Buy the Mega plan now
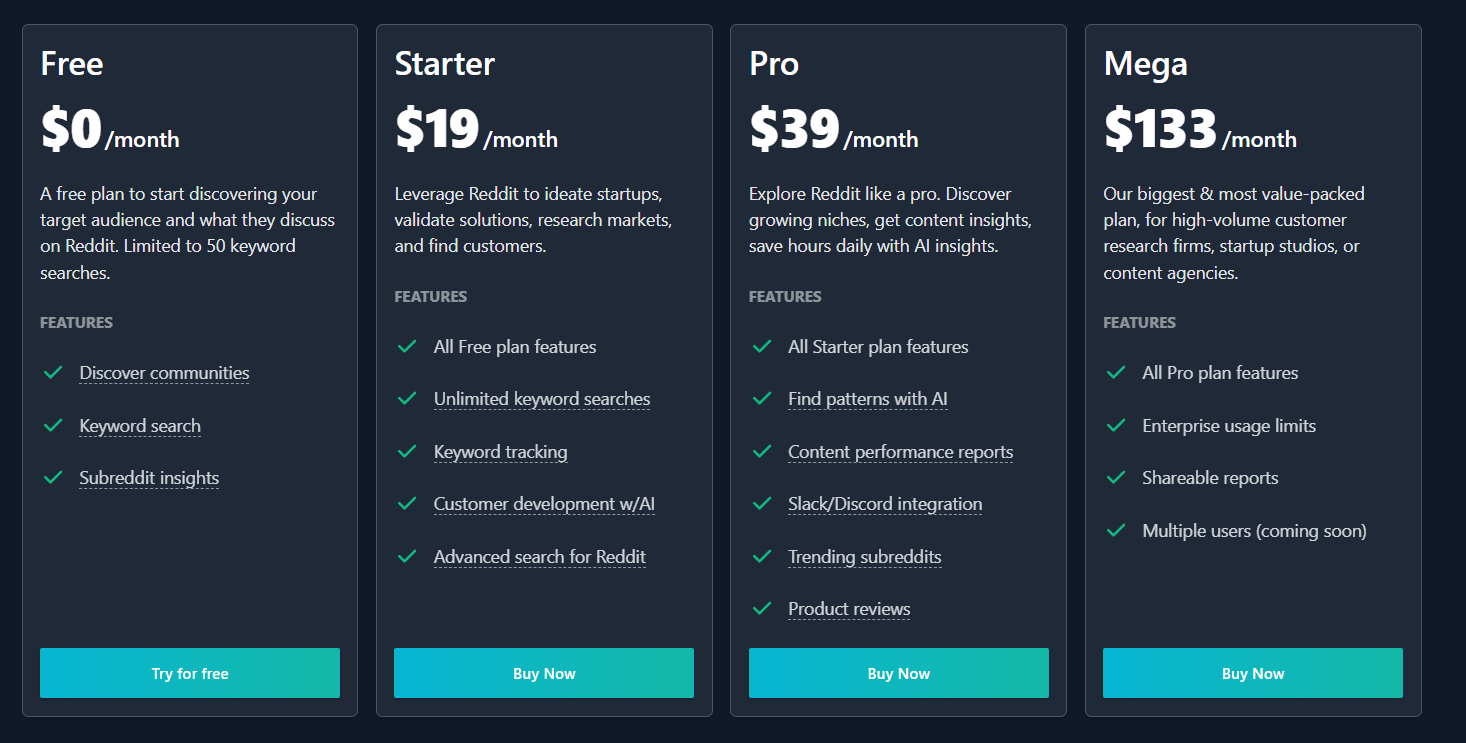 pyautogui.click(x=1253, y=673)
